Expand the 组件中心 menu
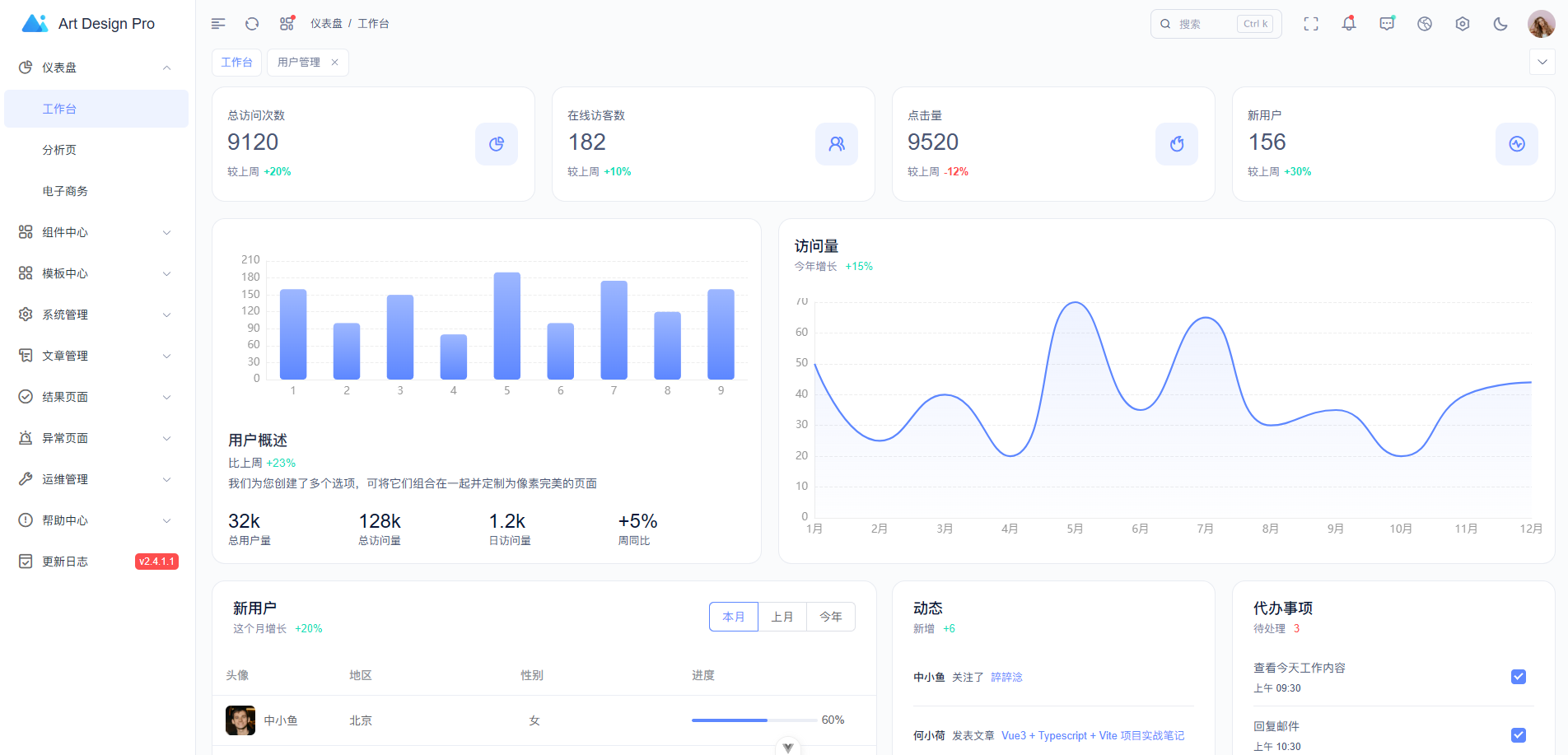The height and width of the screenshot is (755, 1568). click(x=167, y=232)
